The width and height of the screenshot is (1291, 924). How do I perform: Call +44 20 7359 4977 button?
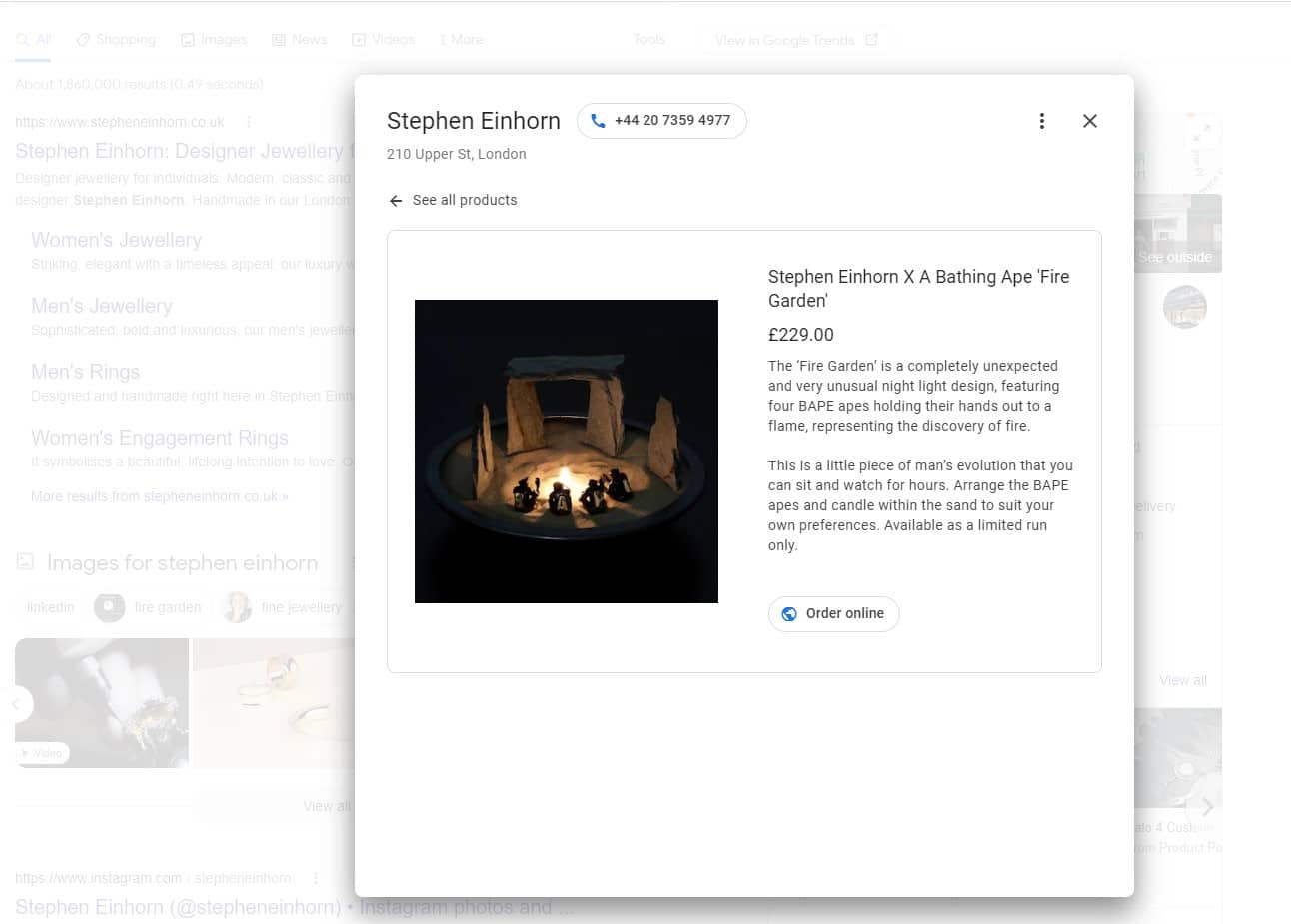tap(661, 121)
